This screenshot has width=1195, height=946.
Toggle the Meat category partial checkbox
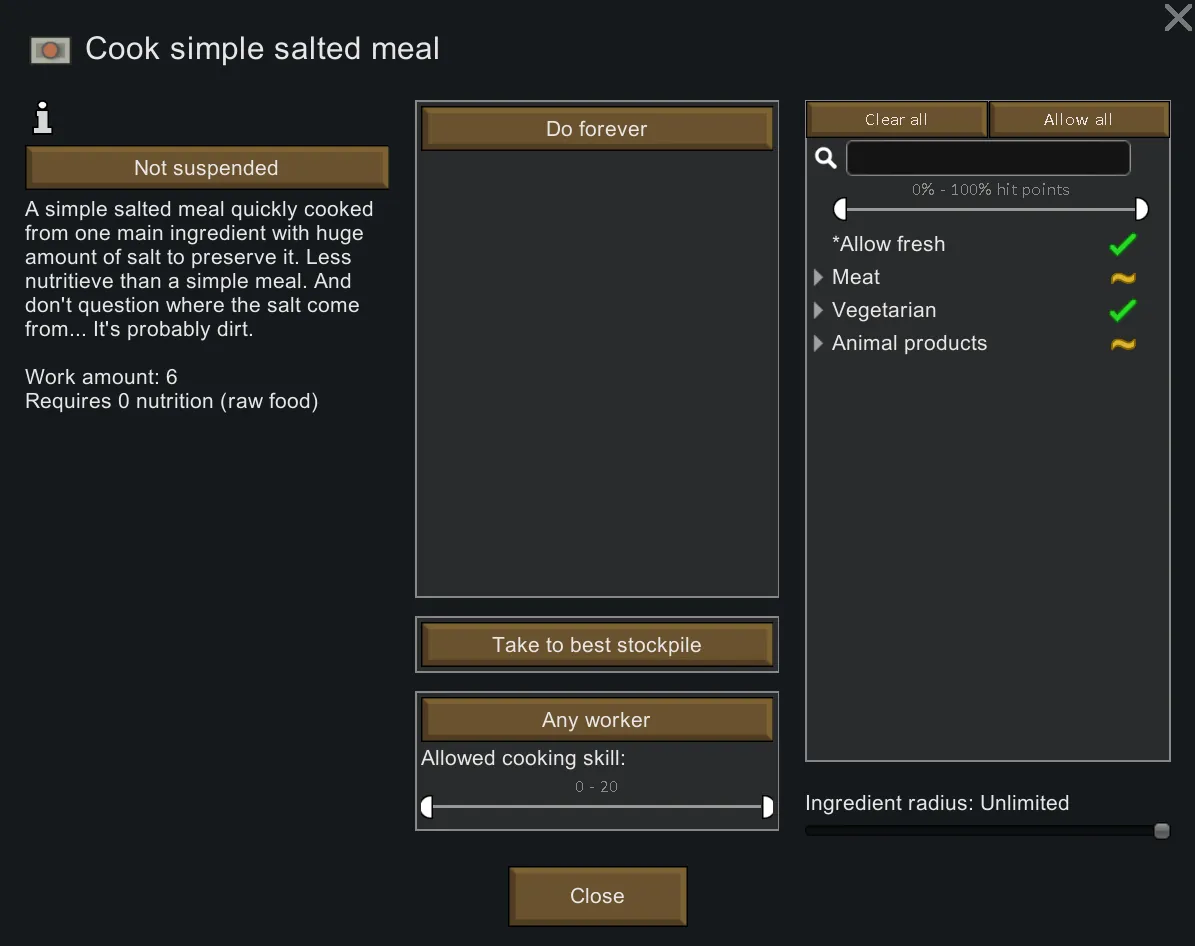point(1123,278)
